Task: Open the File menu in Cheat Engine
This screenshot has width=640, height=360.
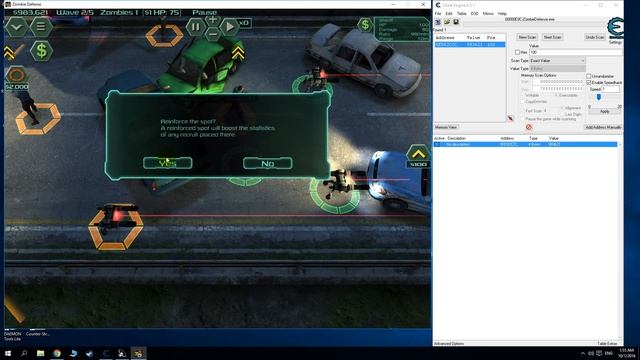Action: [438, 13]
